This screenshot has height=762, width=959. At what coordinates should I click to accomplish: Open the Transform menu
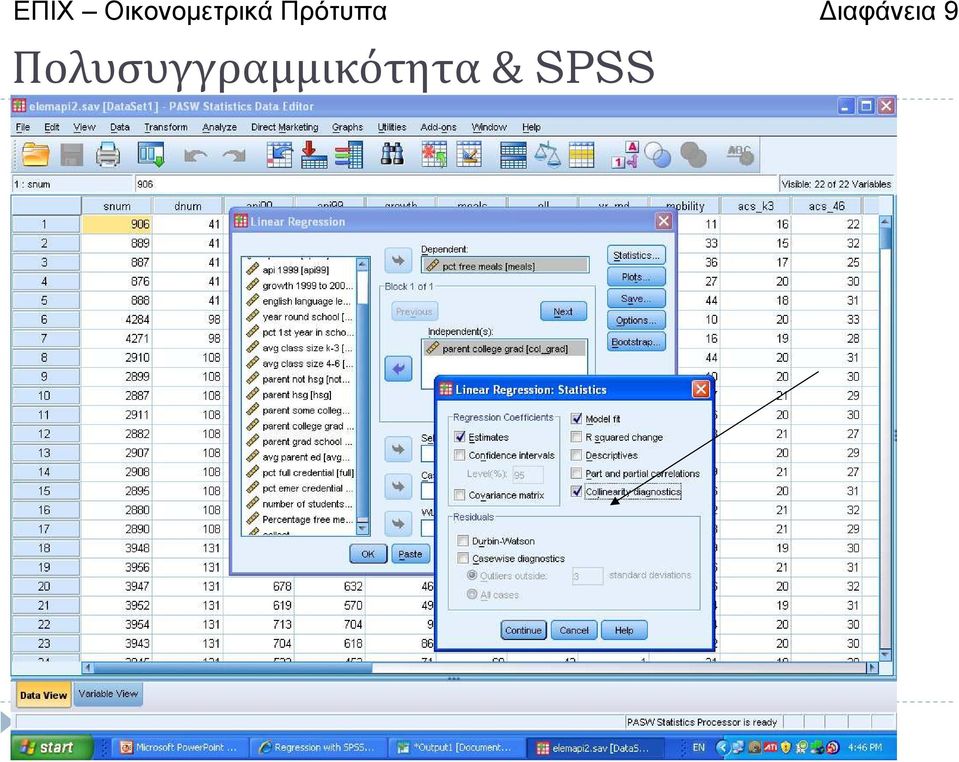[x=166, y=127]
